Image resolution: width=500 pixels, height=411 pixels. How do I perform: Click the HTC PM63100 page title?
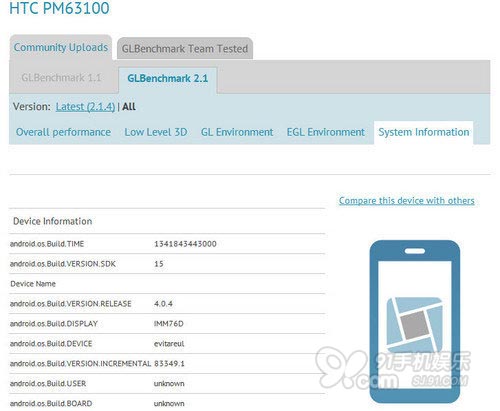click(59, 8)
